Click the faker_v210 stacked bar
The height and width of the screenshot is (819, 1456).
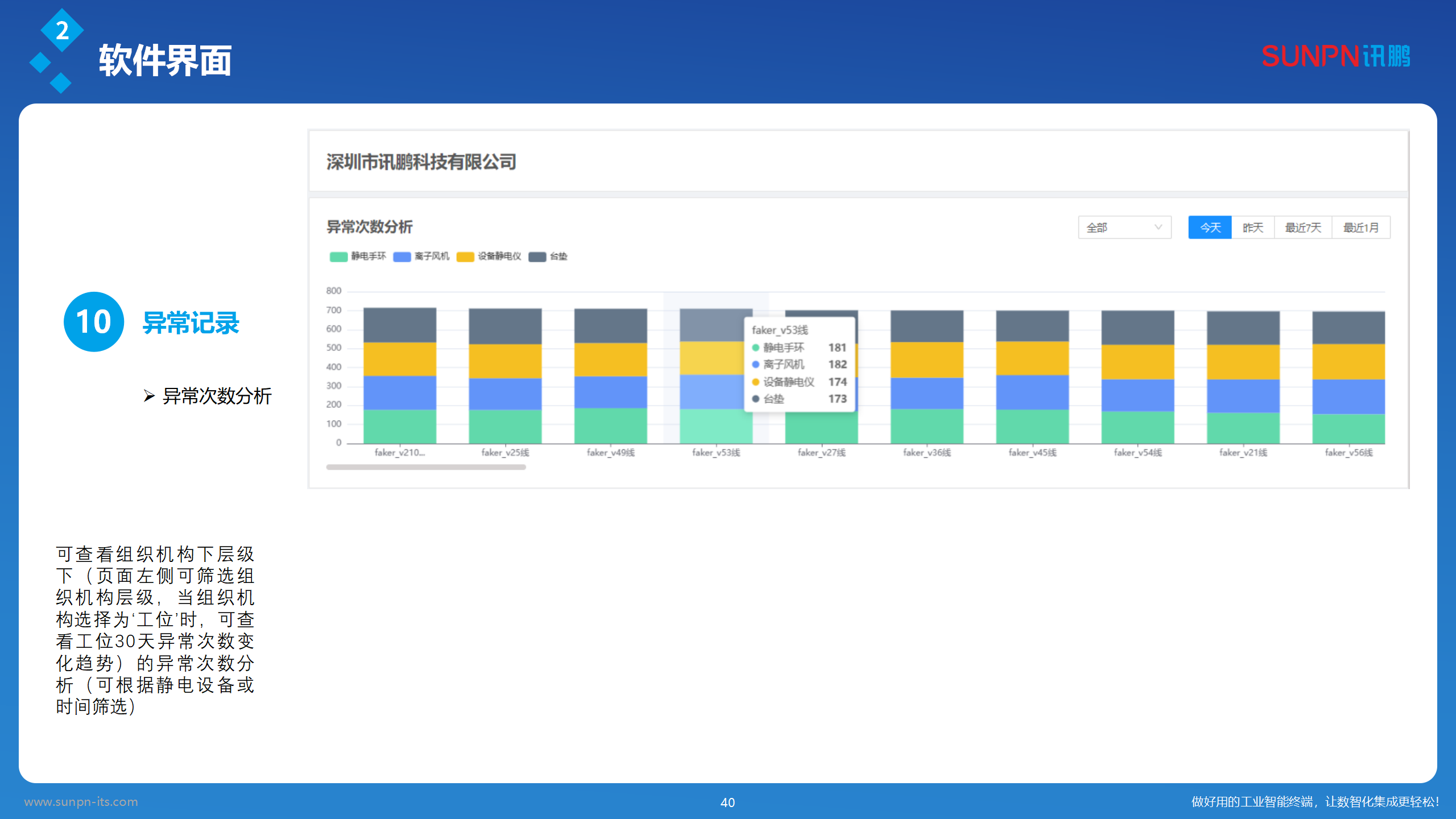pos(400,375)
